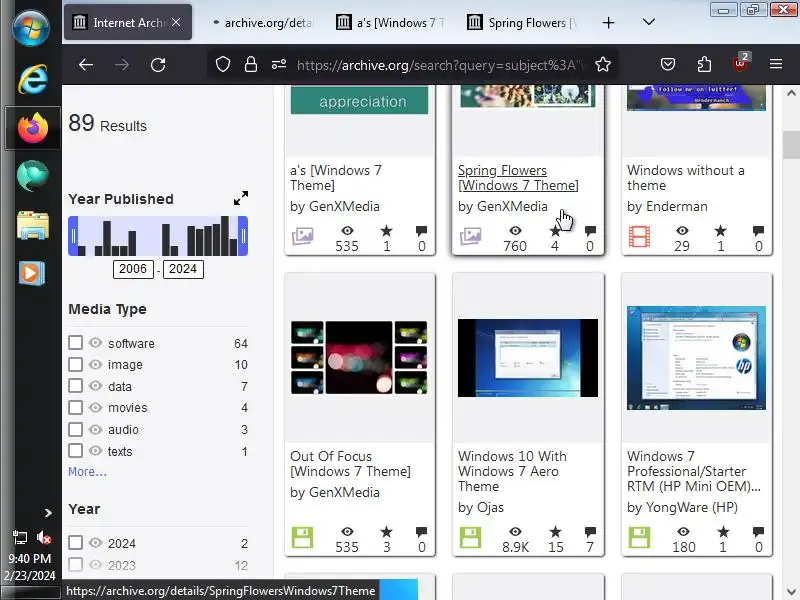The width and height of the screenshot is (800, 600).
Task: Check the audio media type checkbox
Action: coord(76,429)
